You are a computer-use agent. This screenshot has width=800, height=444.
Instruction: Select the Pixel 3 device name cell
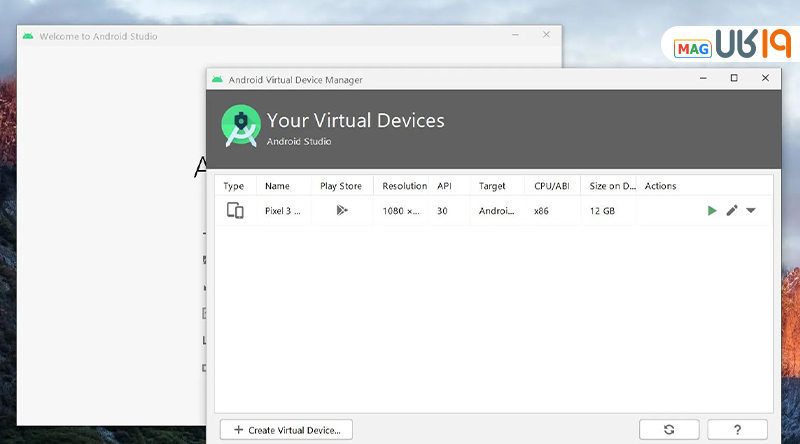pyautogui.click(x=283, y=211)
